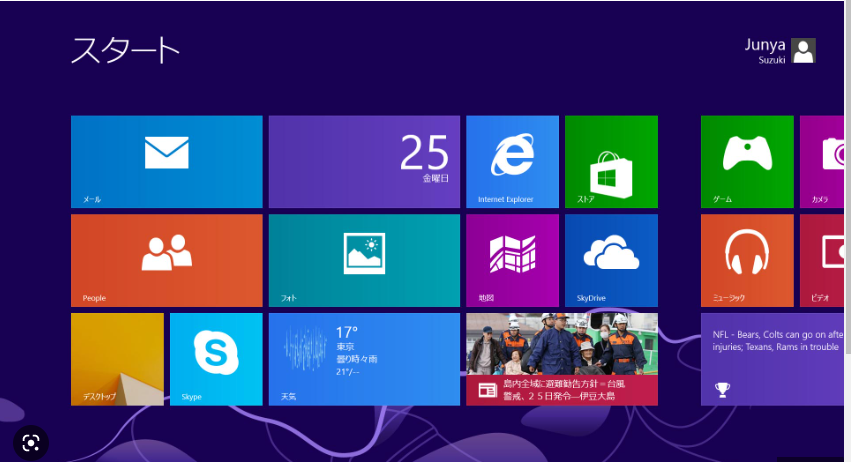The width and height of the screenshot is (851, 462).
Task: Open the People tile
Action: tap(167, 260)
